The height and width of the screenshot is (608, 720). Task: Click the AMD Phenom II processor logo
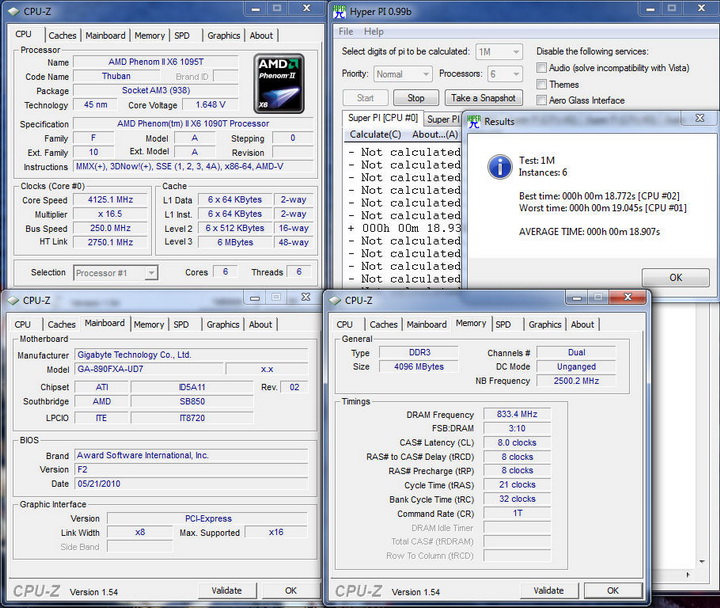coord(279,83)
